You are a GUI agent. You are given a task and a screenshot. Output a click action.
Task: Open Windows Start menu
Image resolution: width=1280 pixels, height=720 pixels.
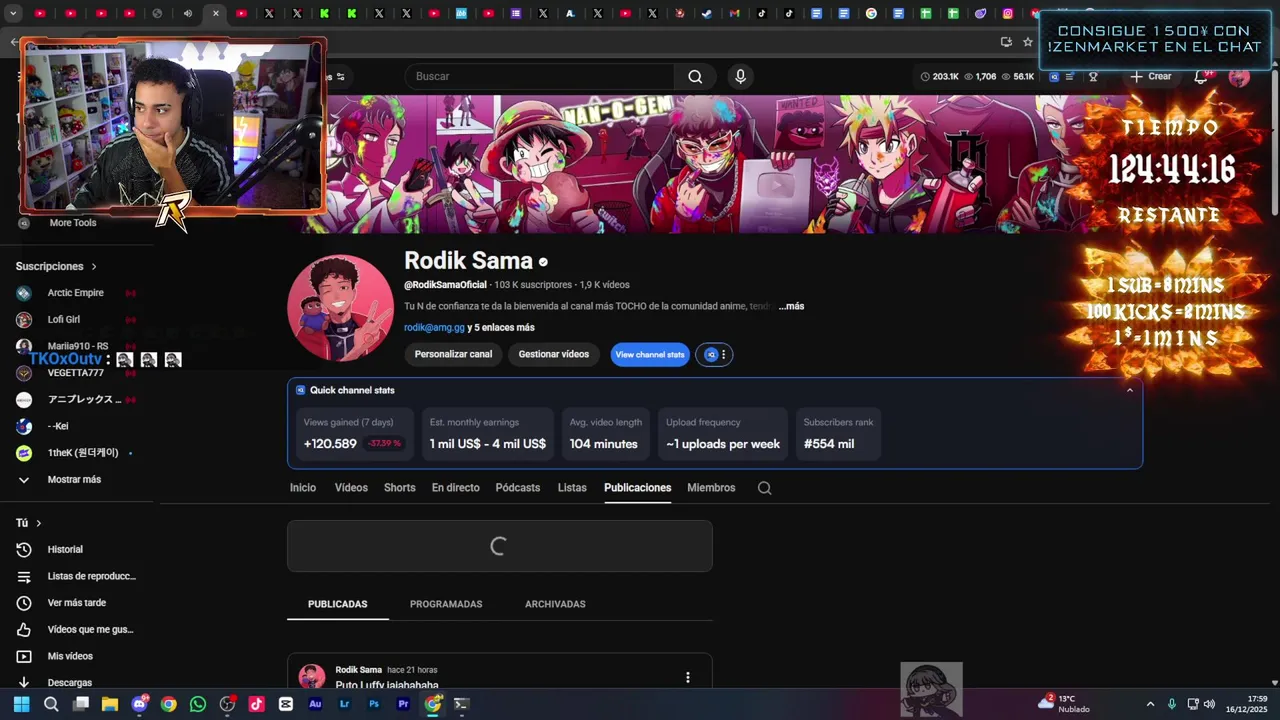tap(21, 704)
